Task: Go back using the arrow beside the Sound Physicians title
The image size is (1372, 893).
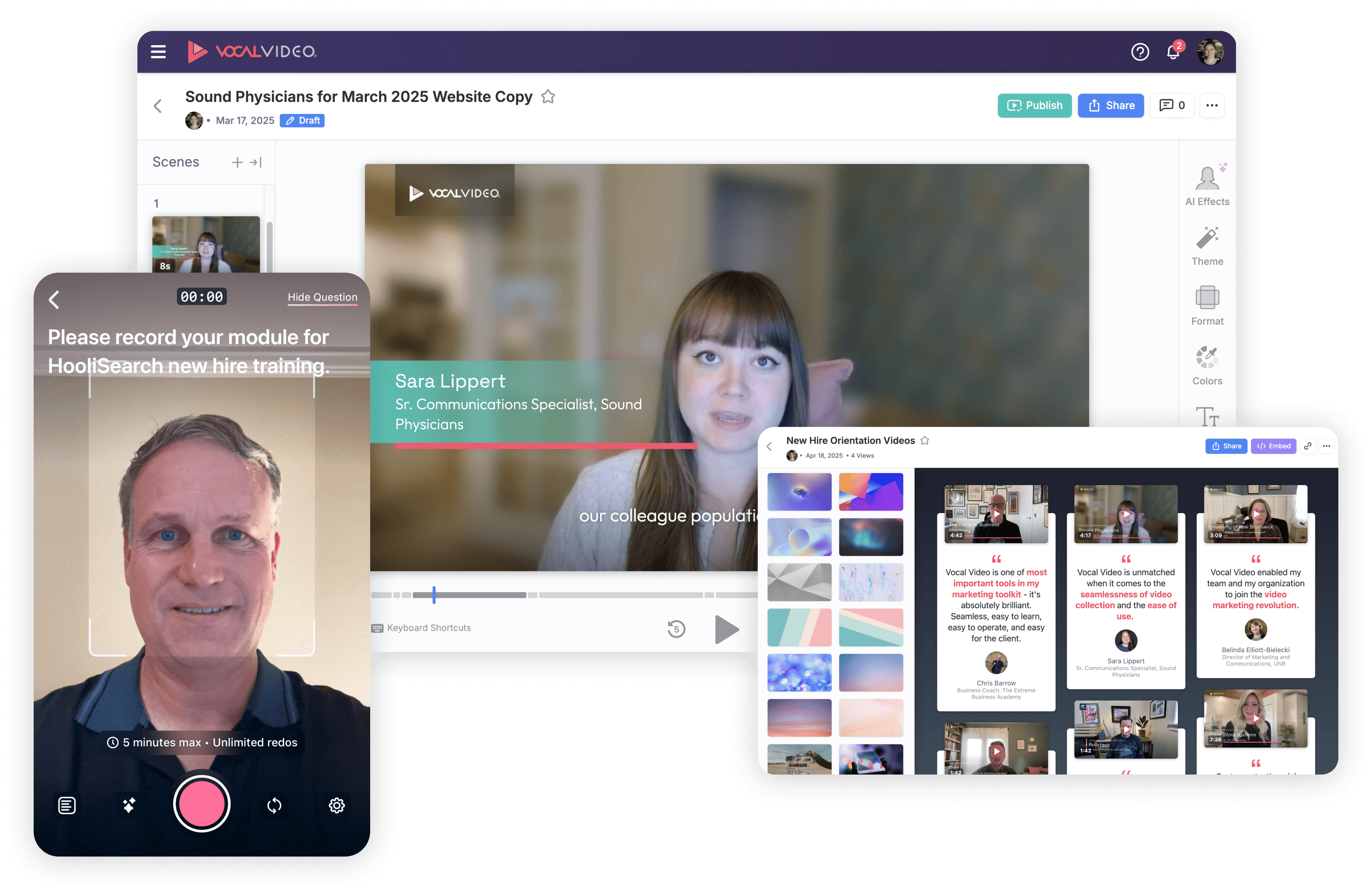Action: point(158,106)
